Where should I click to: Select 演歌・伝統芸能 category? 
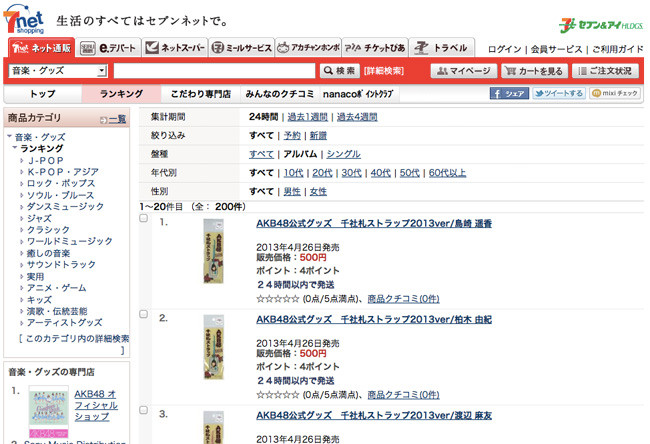pyautogui.click(x=57, y=311)
